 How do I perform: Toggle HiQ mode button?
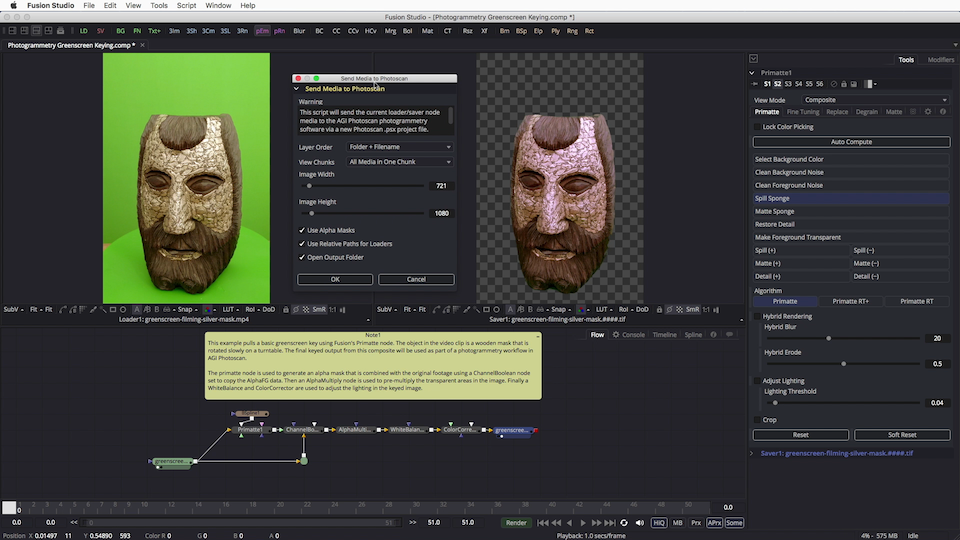659,523
